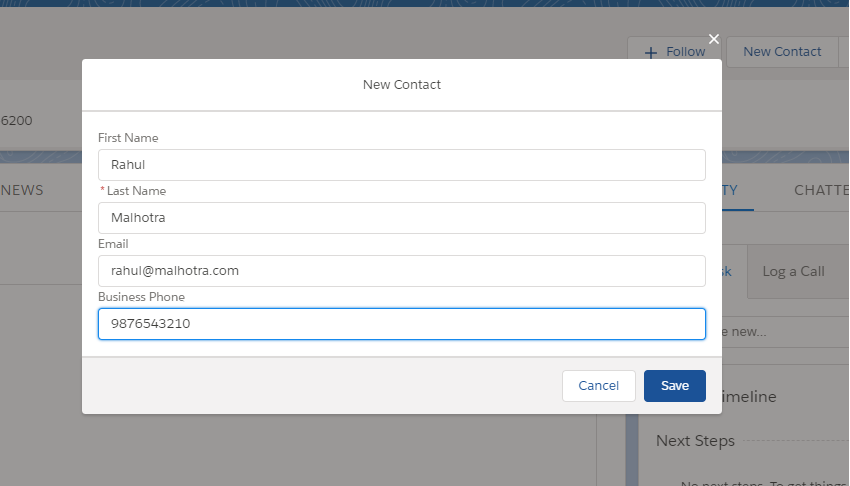Click the Next Steps section heading

[695, 441]
